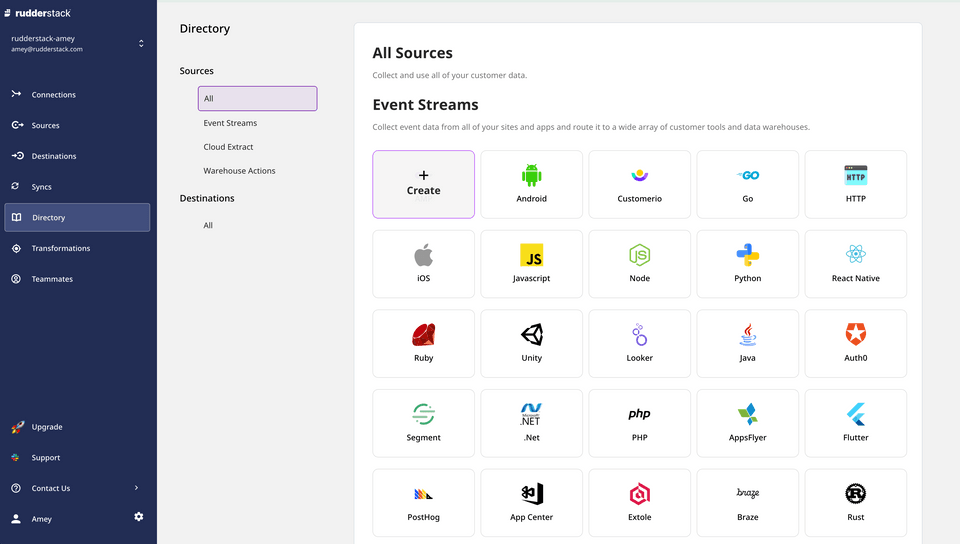This screenshot has width=960, height=544.
Task: Open the settings gear icon
Action: coord(139,516)
